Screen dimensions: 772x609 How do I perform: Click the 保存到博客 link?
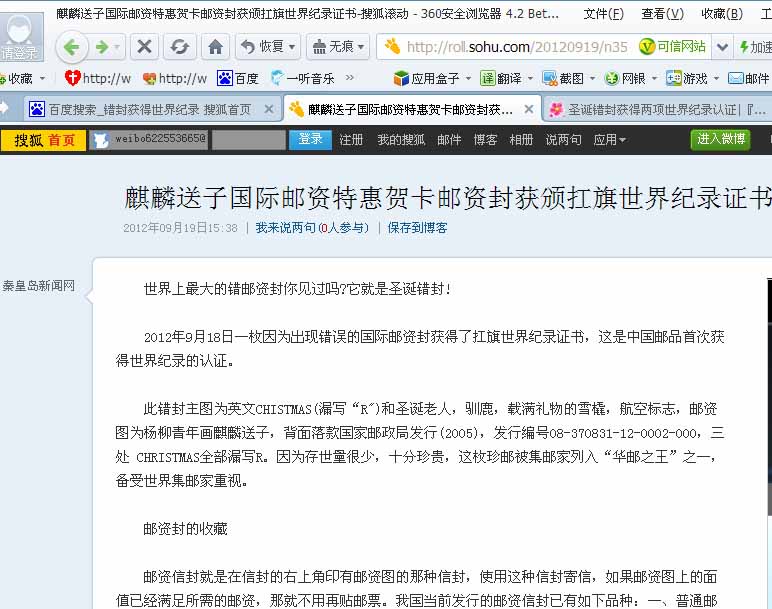(x=417, y=228)
